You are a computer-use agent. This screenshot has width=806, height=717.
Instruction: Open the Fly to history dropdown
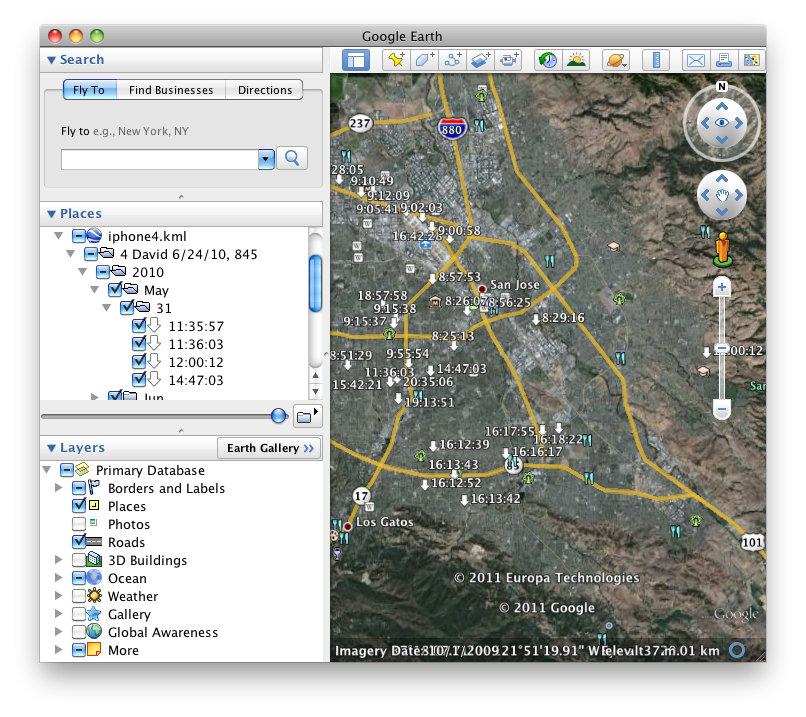tap(266, 159)
